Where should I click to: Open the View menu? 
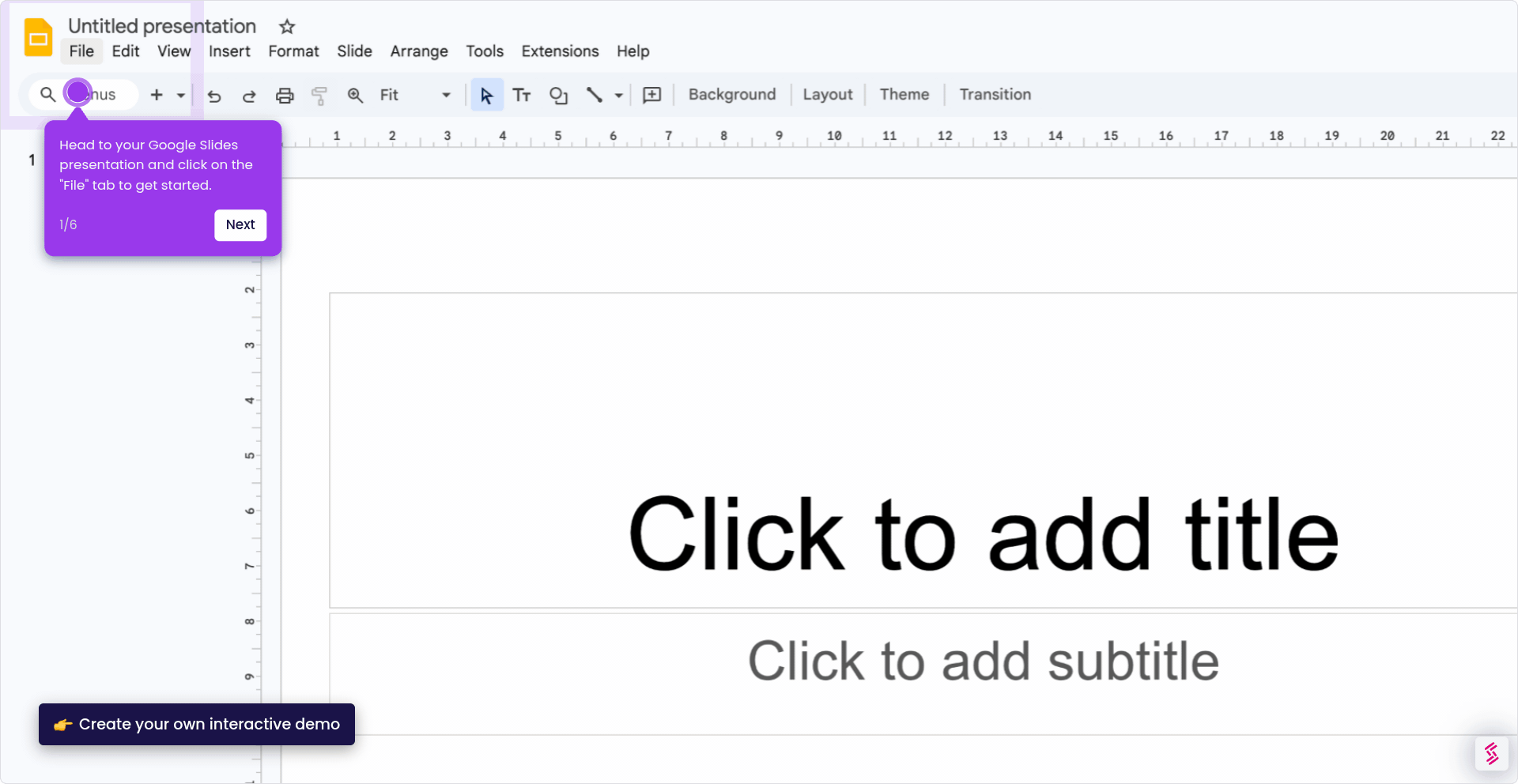pyautogui.click(x=174, y=51)
